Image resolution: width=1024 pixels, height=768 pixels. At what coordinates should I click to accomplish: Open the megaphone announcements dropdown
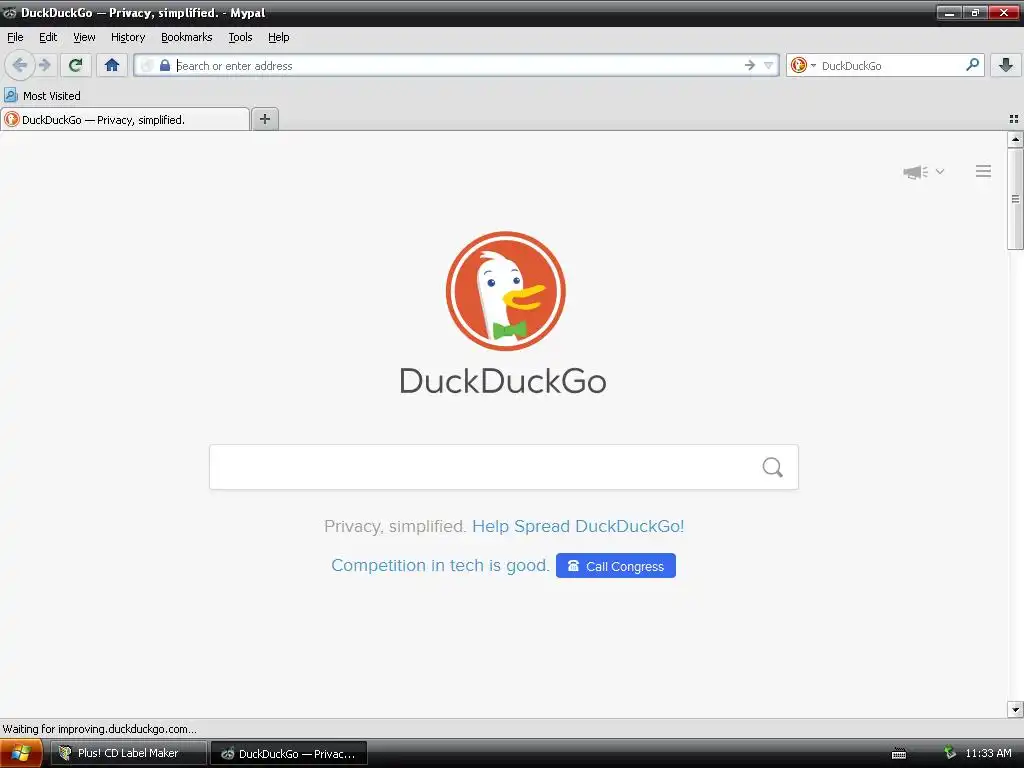click(923, 172)
